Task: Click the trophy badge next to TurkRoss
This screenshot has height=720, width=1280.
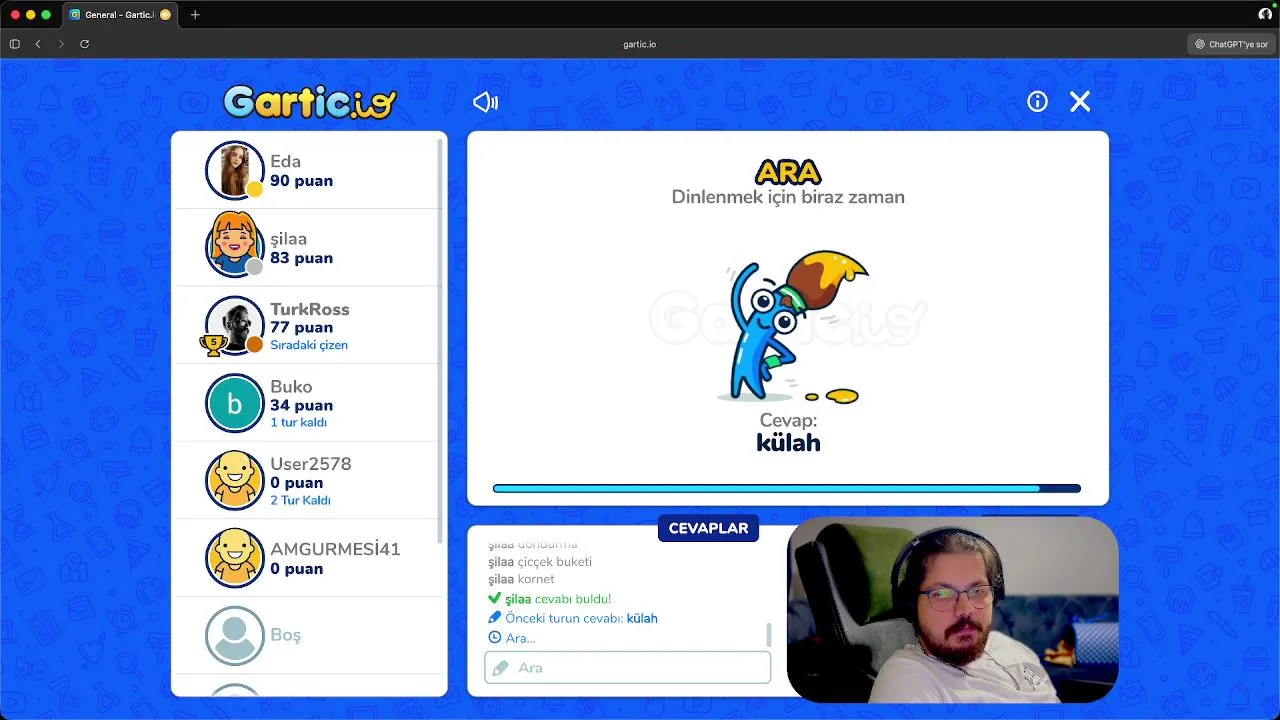Action: pyautogui.click(x=212, y=345)
